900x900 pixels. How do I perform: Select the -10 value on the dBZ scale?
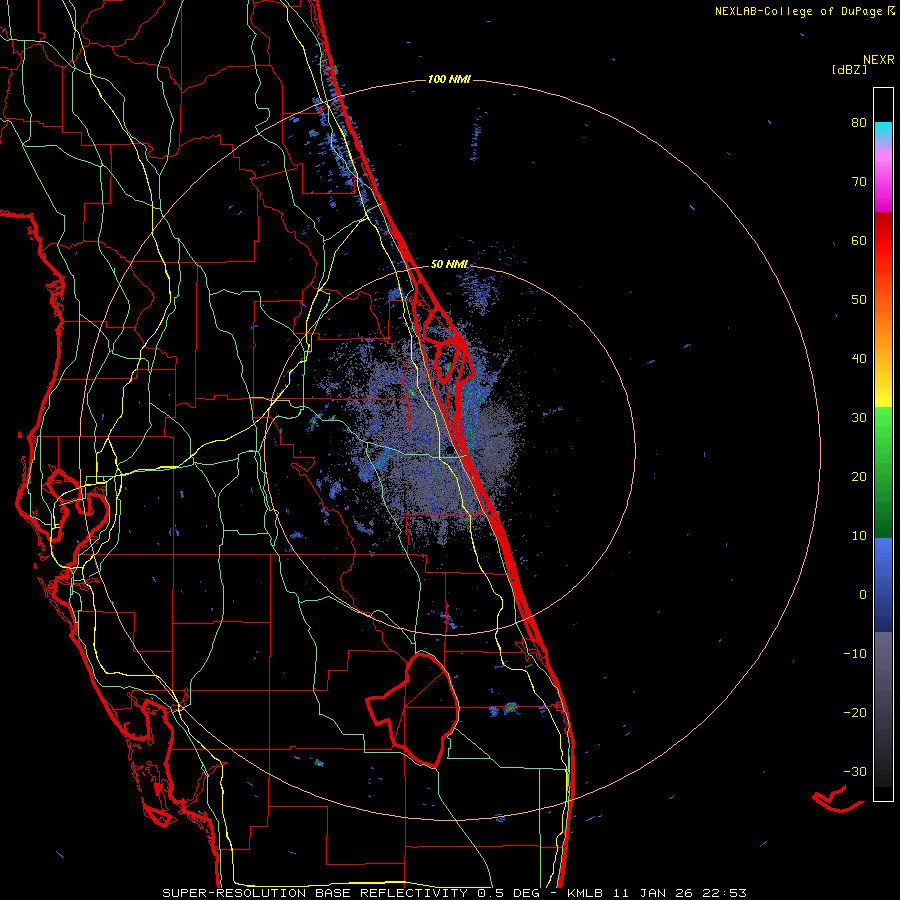(x=855, y=654)
